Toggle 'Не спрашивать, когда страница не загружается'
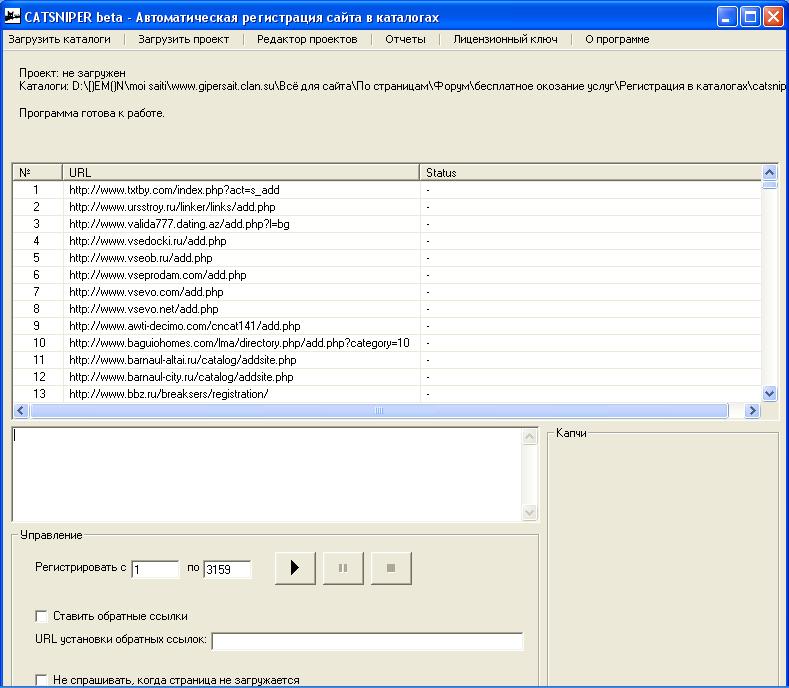Image resolution: width=789 pixels, height=688 pixels. point(41,680)
